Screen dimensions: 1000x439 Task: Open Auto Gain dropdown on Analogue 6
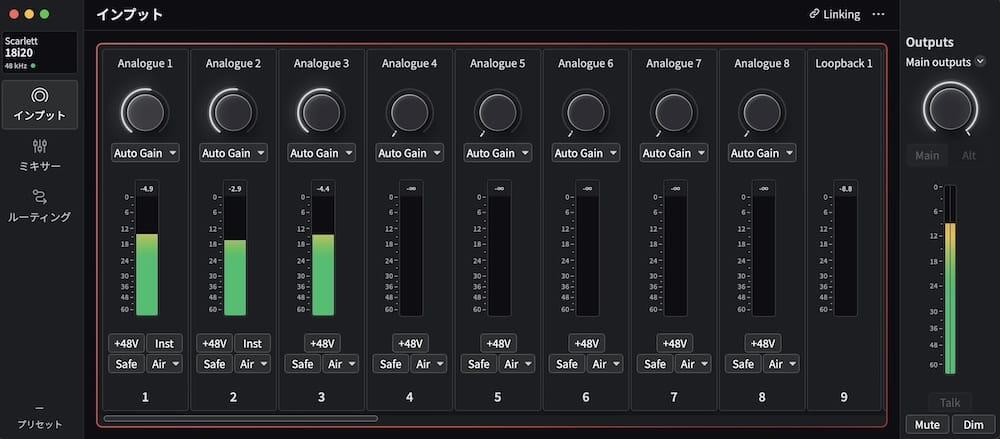[x=585, y=153]
